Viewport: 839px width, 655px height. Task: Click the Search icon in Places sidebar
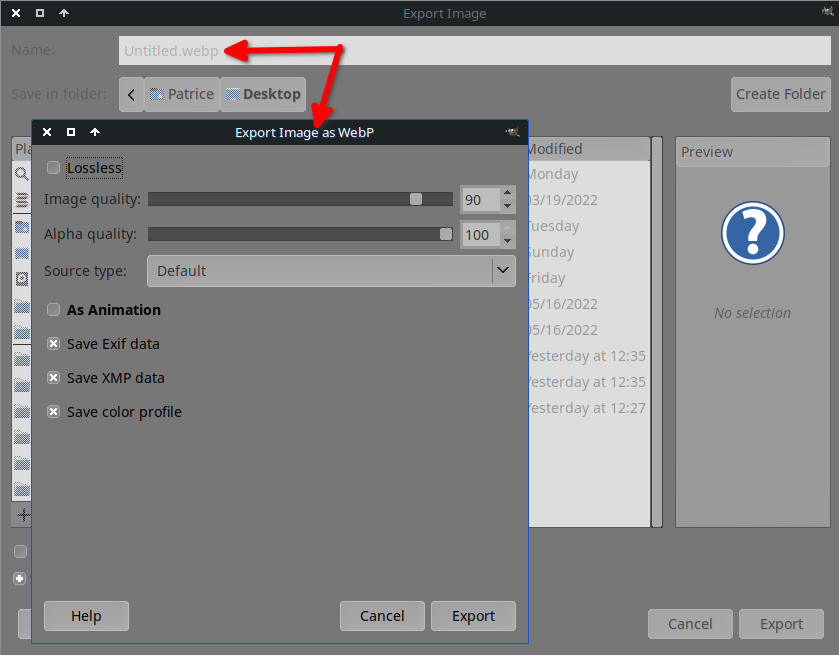pos(21,174)
